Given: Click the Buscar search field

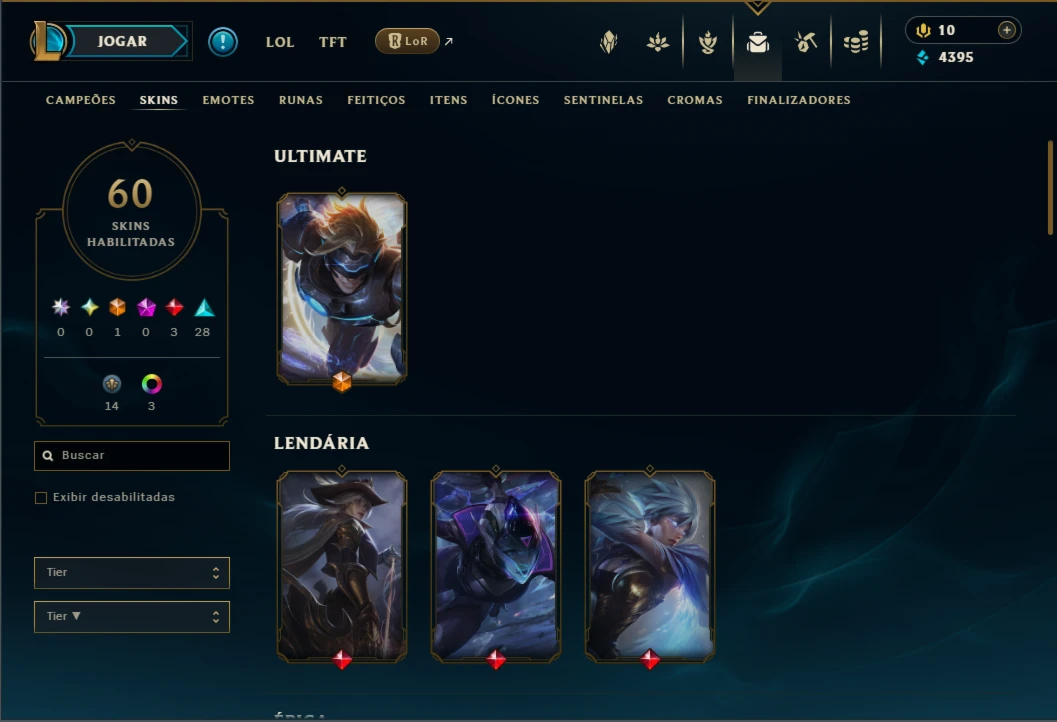Looking at the screenshot, I should tap(132, 456).
